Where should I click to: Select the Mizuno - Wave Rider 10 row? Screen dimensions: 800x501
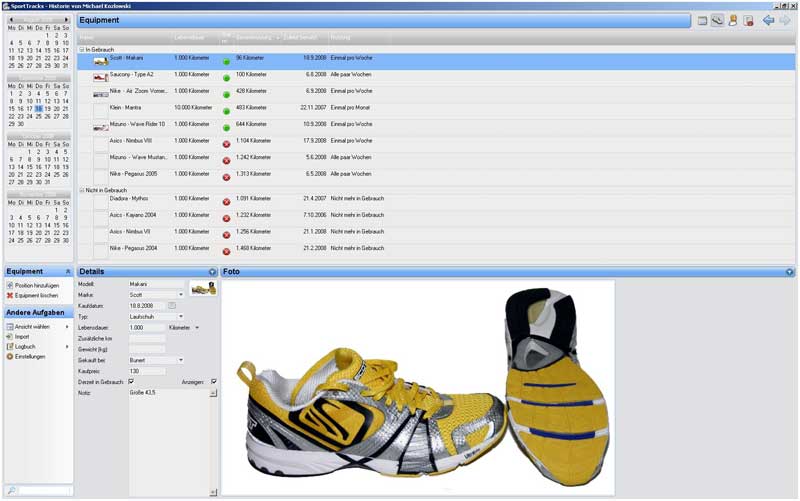[x=436, y=128]
